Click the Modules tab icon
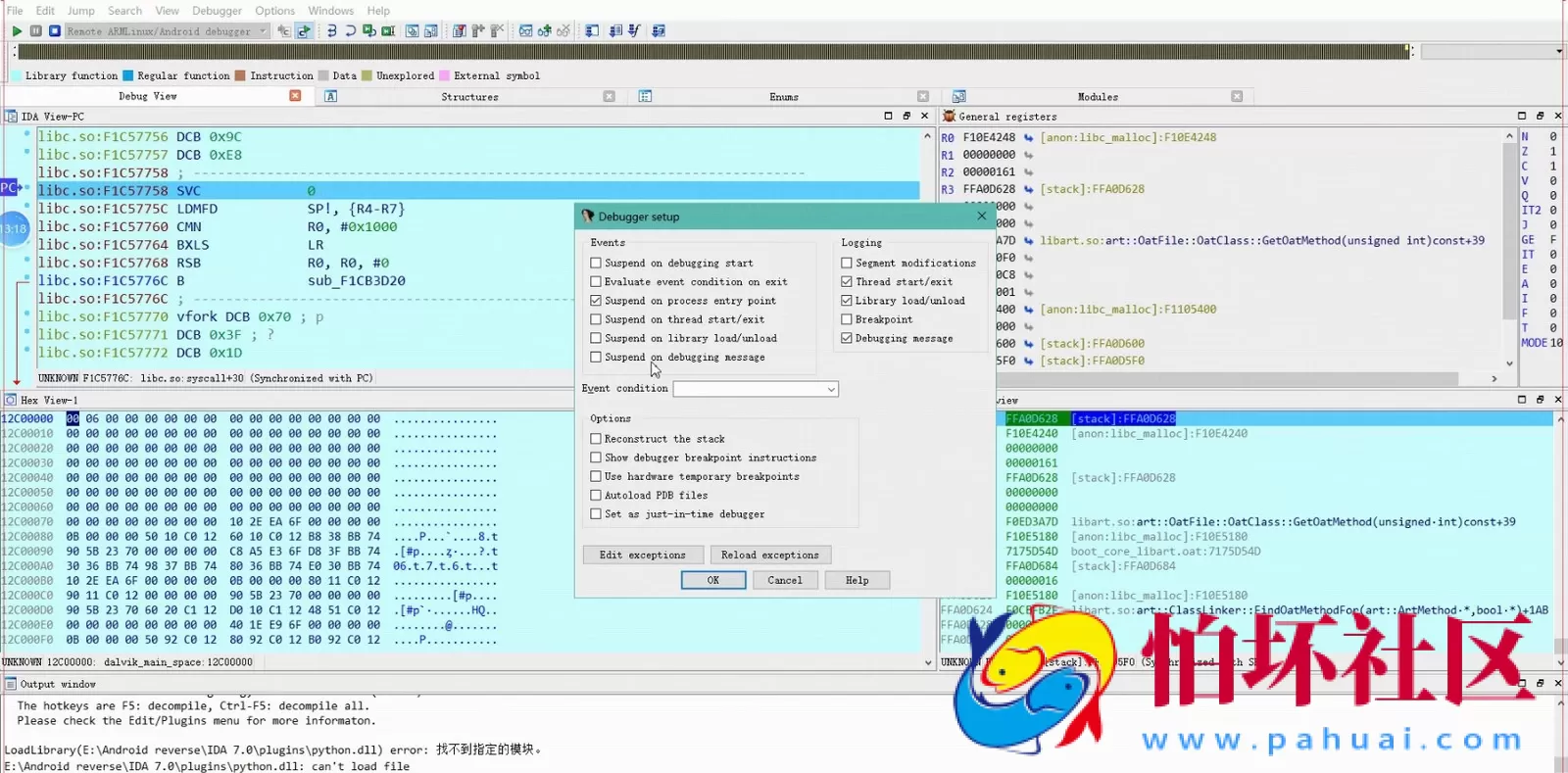 click(x=958, y=96)
